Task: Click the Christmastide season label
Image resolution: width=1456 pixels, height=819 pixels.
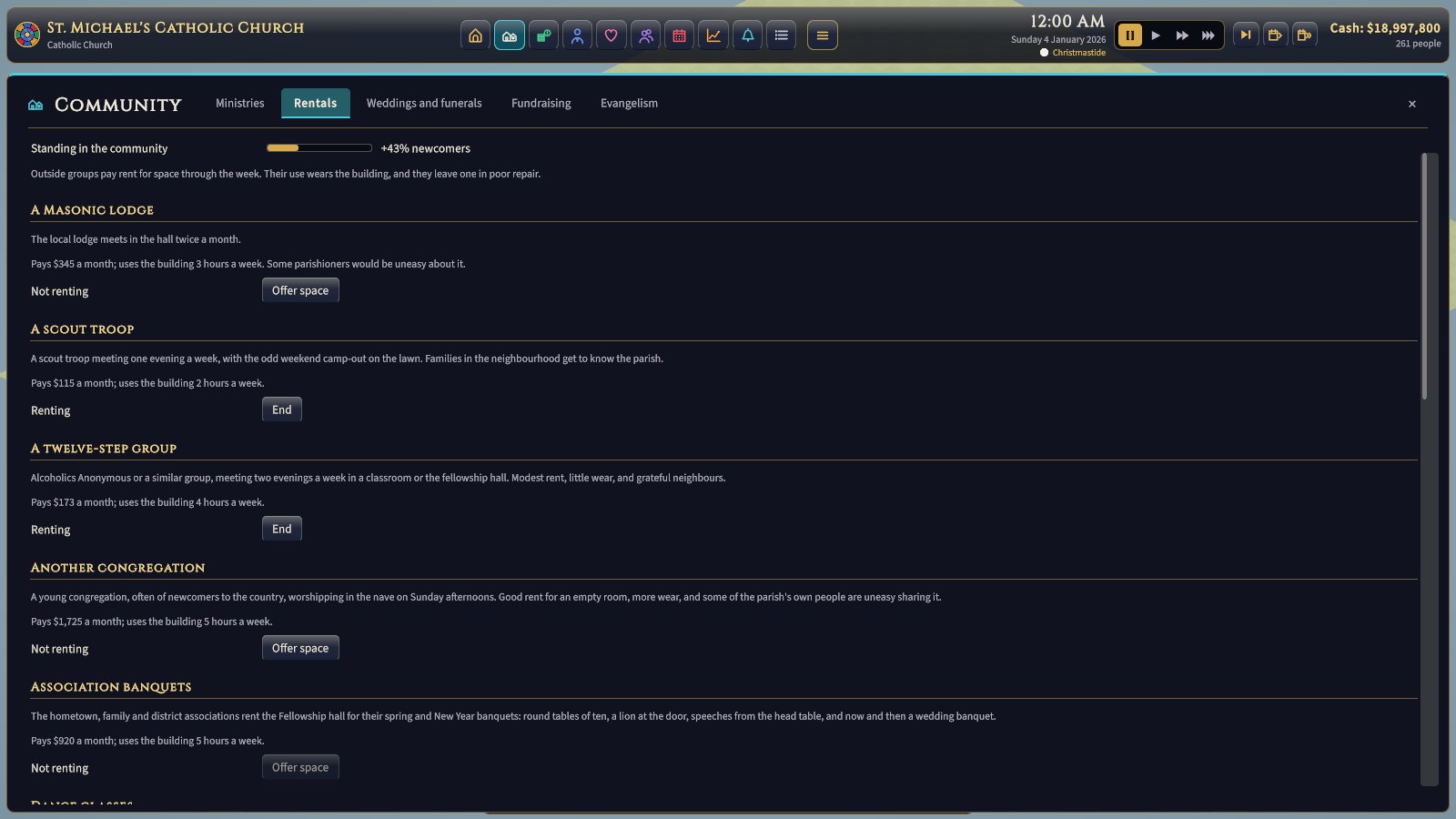Action: pyautogui.click(x=1079, y=53)
